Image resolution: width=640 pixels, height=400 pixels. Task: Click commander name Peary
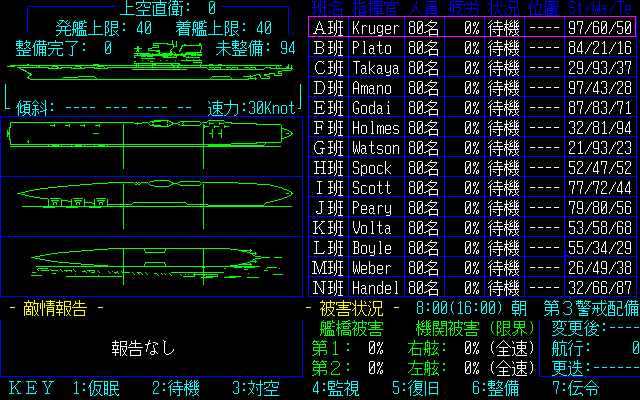(x=372, y=208)
